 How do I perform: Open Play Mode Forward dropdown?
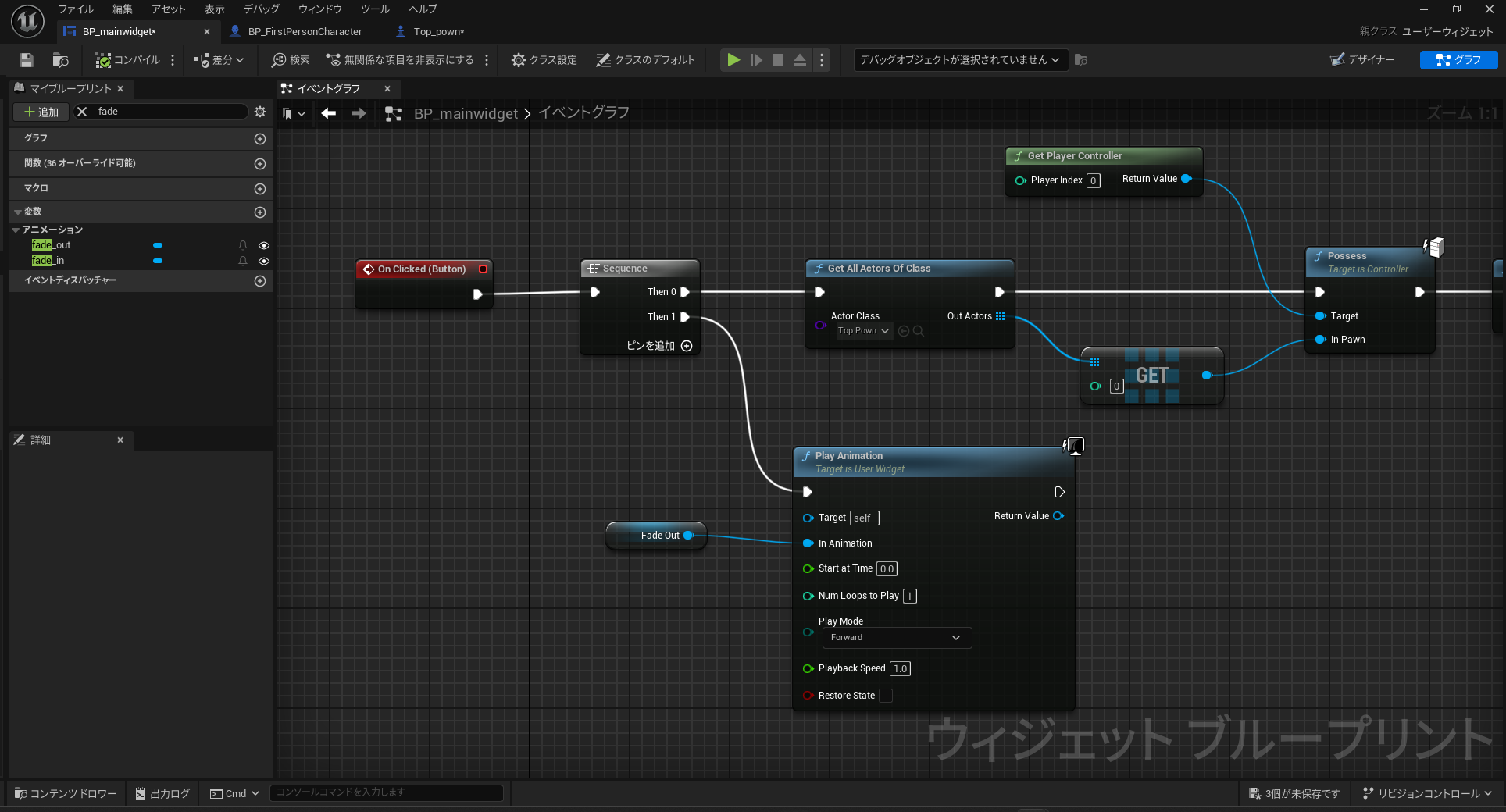pyautogui.click(x=896, y=638)
